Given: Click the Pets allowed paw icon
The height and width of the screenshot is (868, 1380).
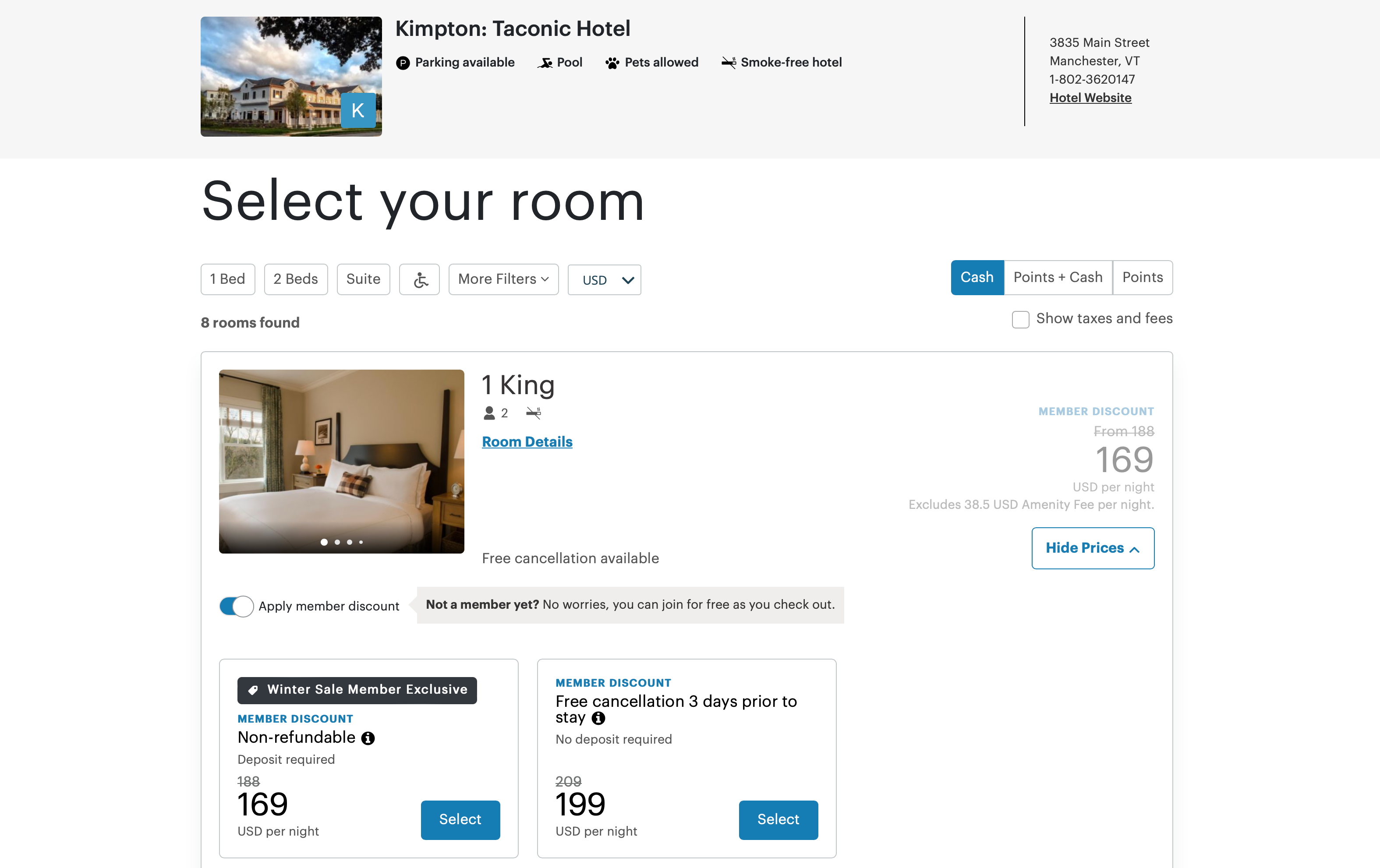Looking at the screenshot, I should pyautogui.click(x=612, y=63).
